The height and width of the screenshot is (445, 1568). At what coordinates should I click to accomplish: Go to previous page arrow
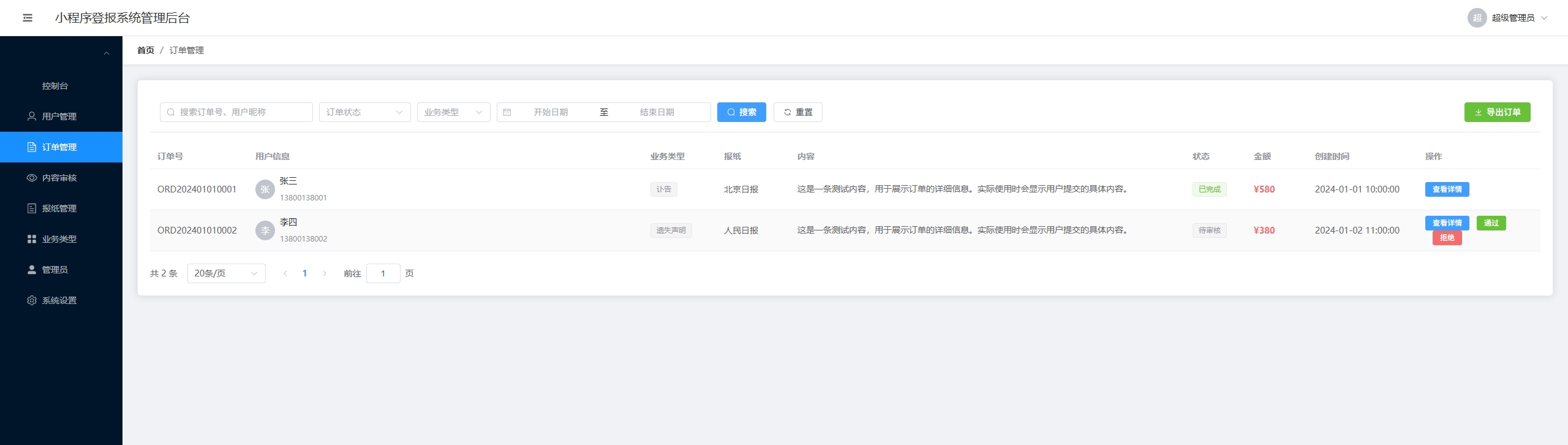tap(285, 273)
